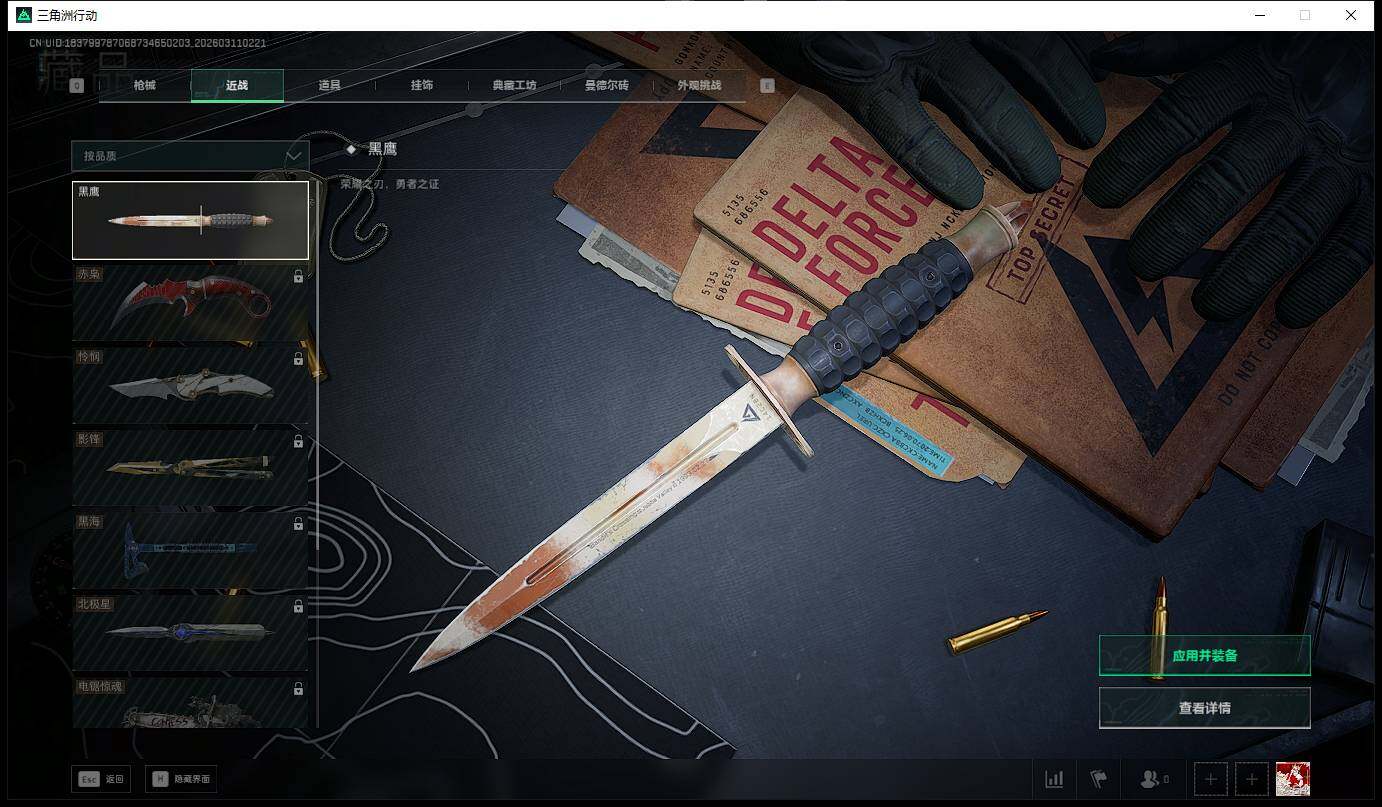Click the lock icon on 赤枭
The image size is (1382, 807).
[x=298, y=277]
